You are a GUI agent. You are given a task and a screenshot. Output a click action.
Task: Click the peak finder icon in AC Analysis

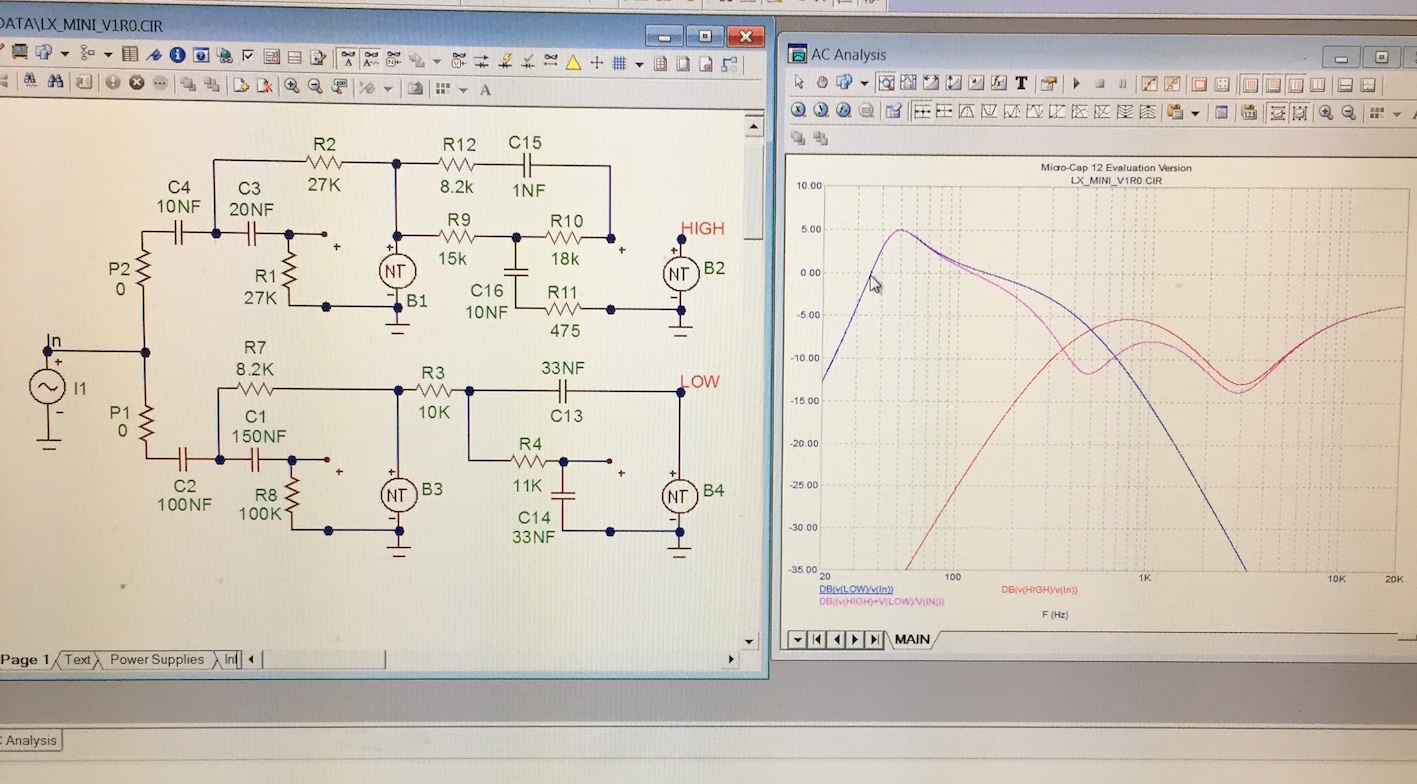click(x=967, y=111)
